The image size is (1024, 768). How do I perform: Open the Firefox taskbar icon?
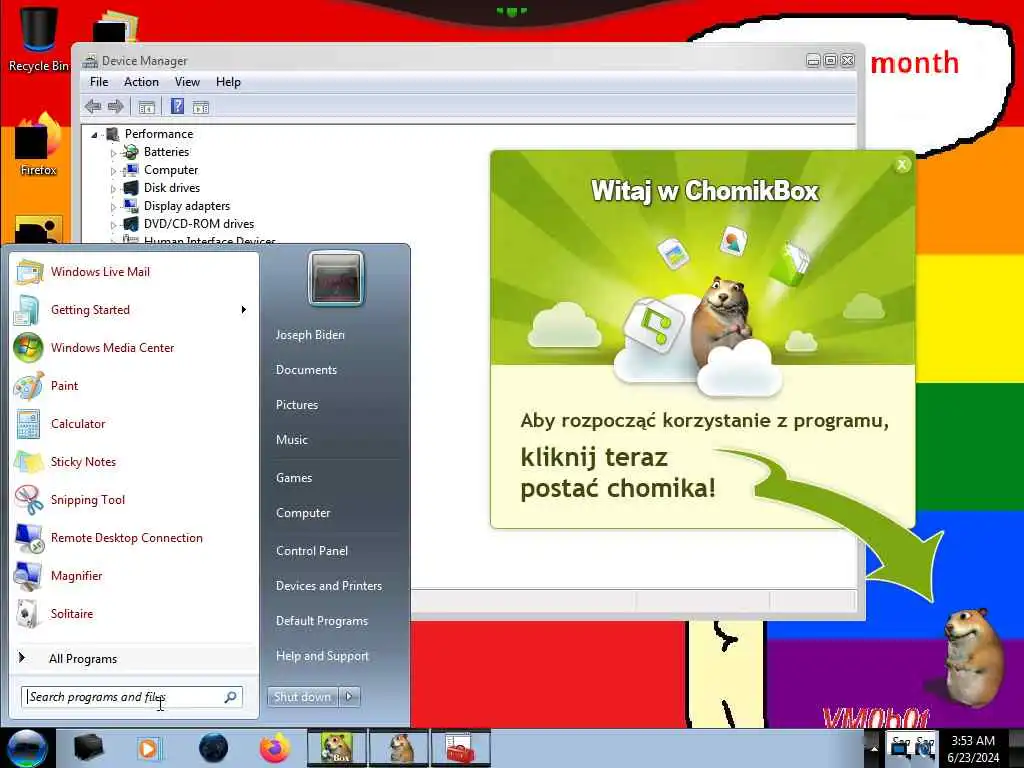pyautogui.click(x=275, y=748)
